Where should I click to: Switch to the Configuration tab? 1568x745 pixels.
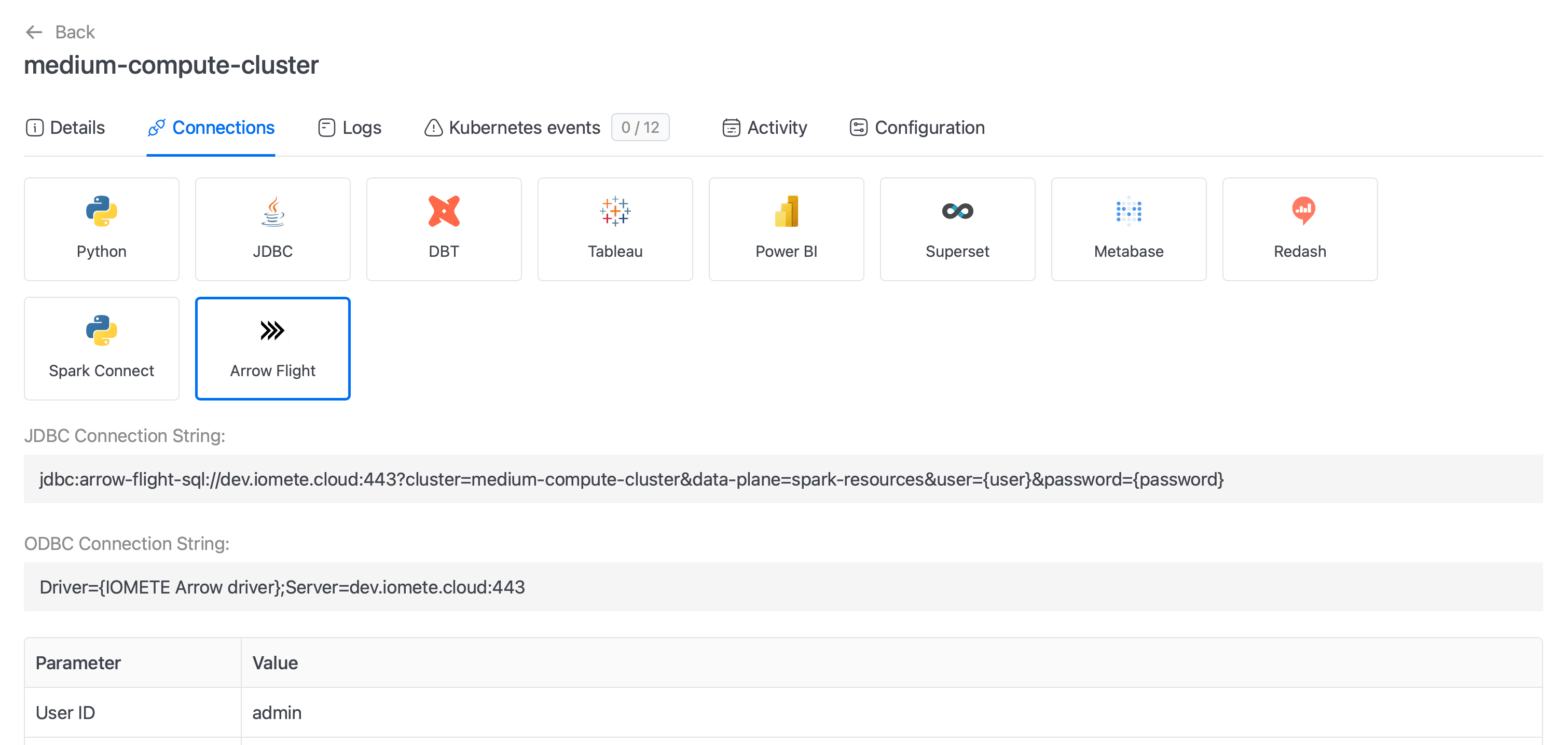[917, 127]
